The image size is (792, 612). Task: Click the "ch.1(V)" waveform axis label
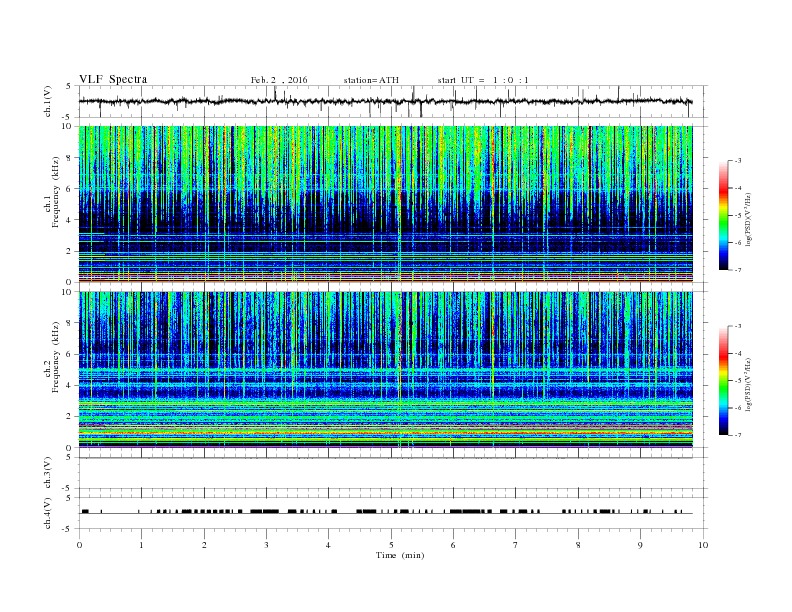coord(48,102)
